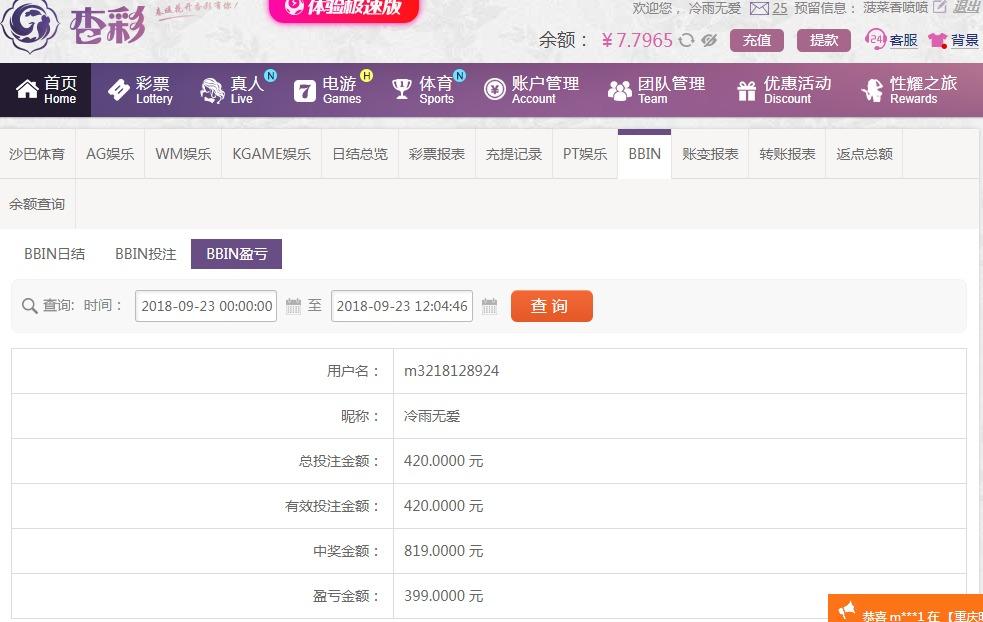Toggle balance visibility eye icon
Screen dimensions: 983x622
(709, 40)
